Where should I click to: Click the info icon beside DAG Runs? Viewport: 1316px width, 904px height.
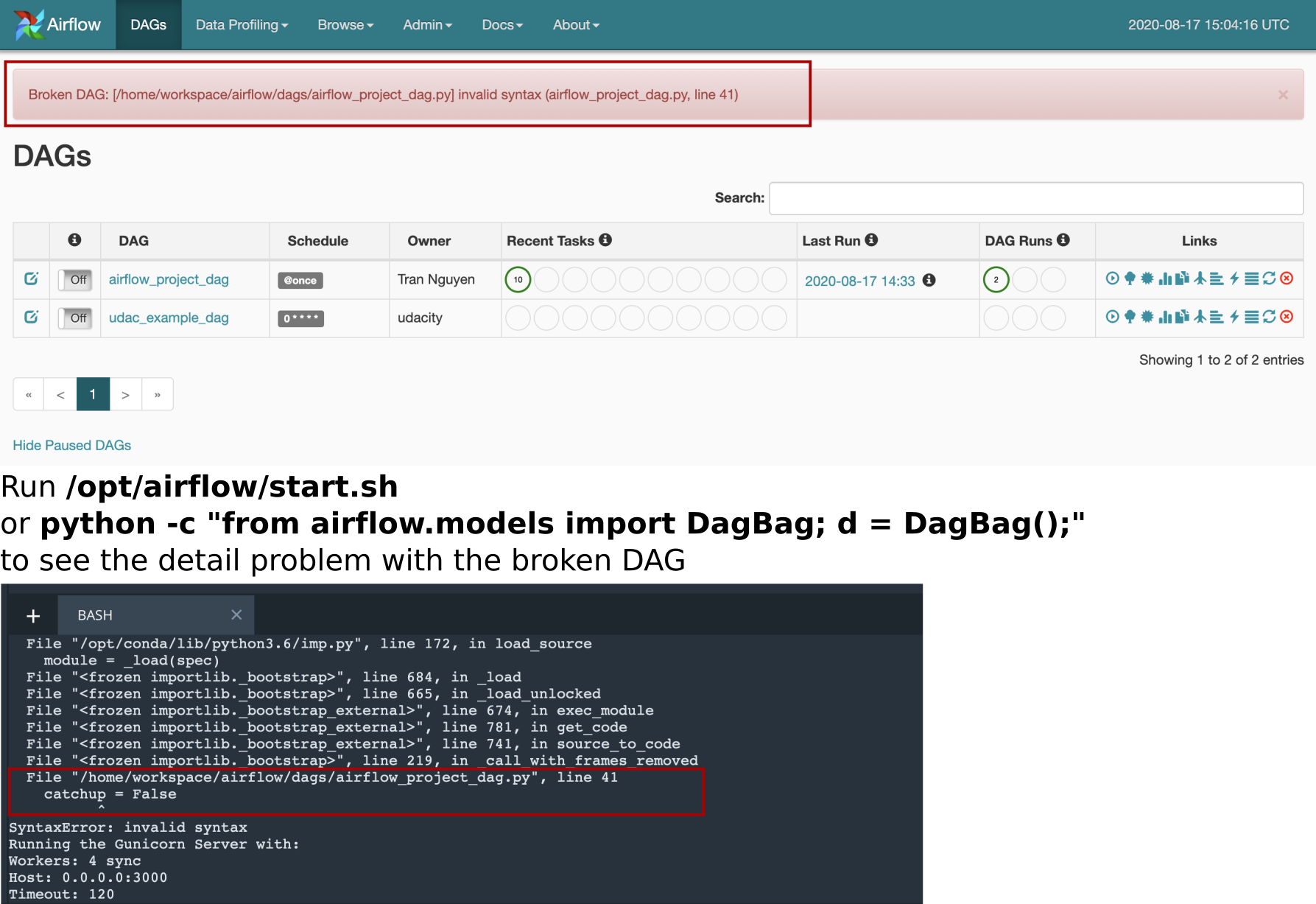tap(1063, 239)
